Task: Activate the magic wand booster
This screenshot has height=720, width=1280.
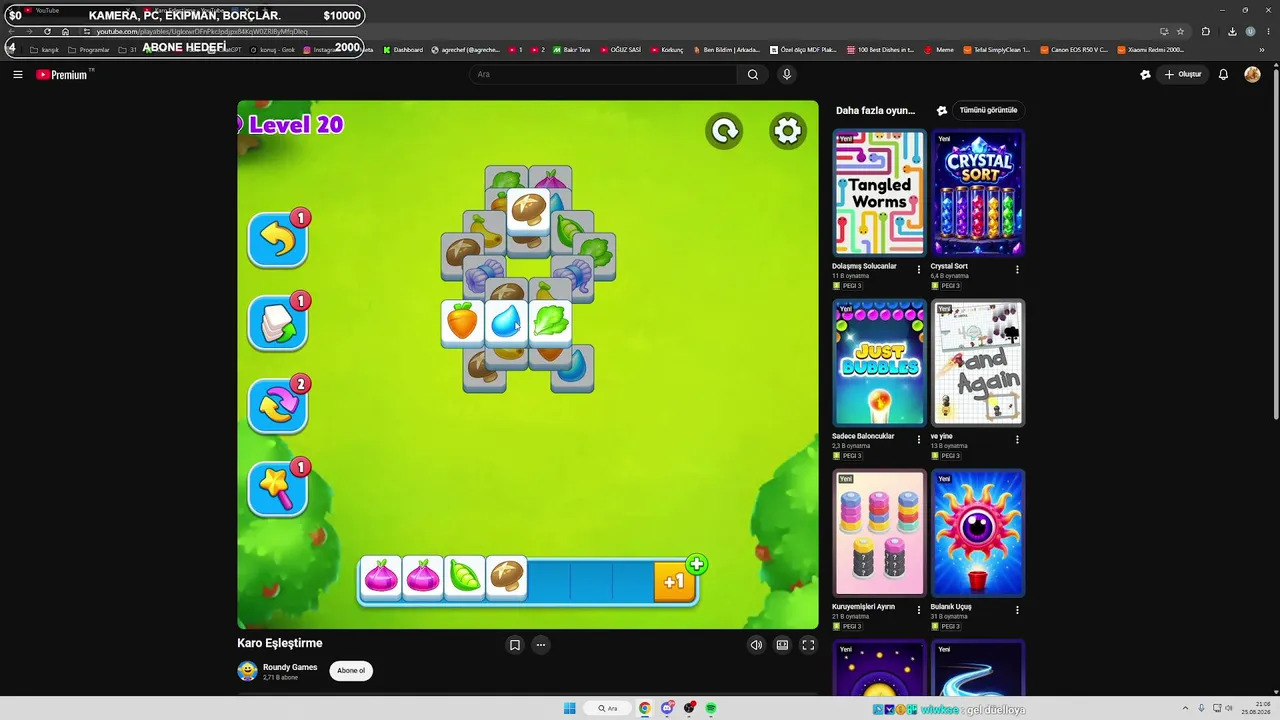Action: click(x=278, y=488)
